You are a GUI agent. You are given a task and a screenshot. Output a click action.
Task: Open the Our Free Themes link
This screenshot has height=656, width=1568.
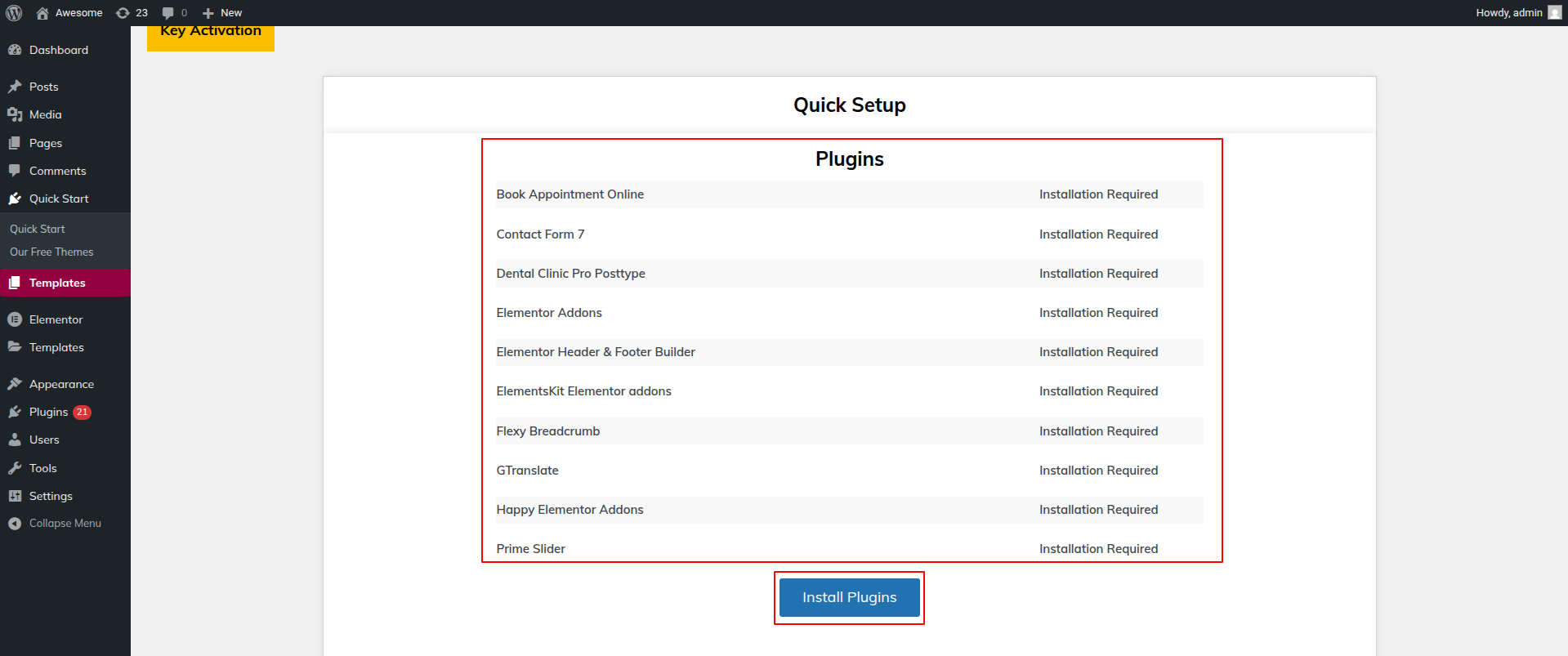coord(51,252)
